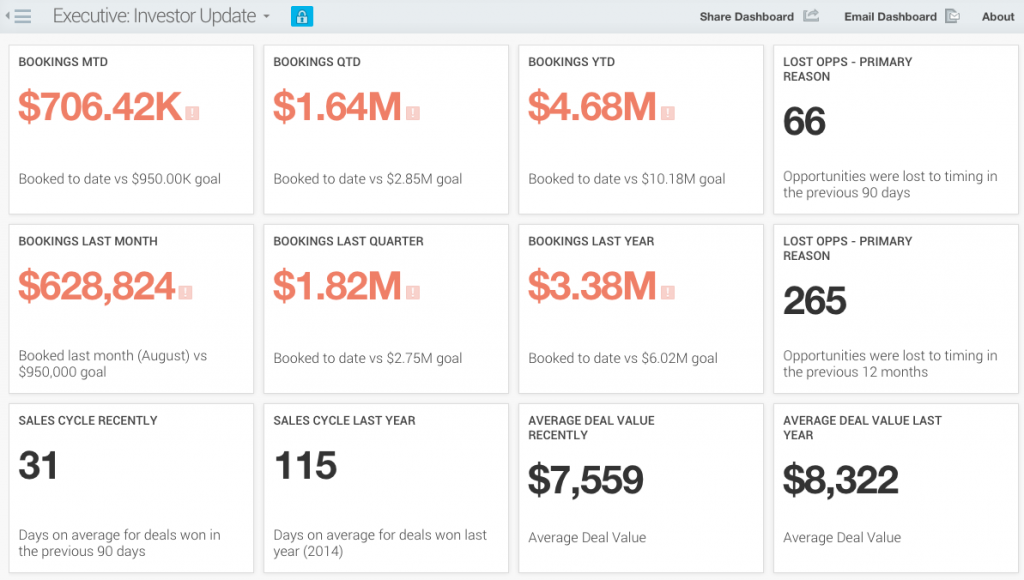Click the alert icon beside $1.64M
Viewport: 1024px width, 580px height.
(413, 113)
